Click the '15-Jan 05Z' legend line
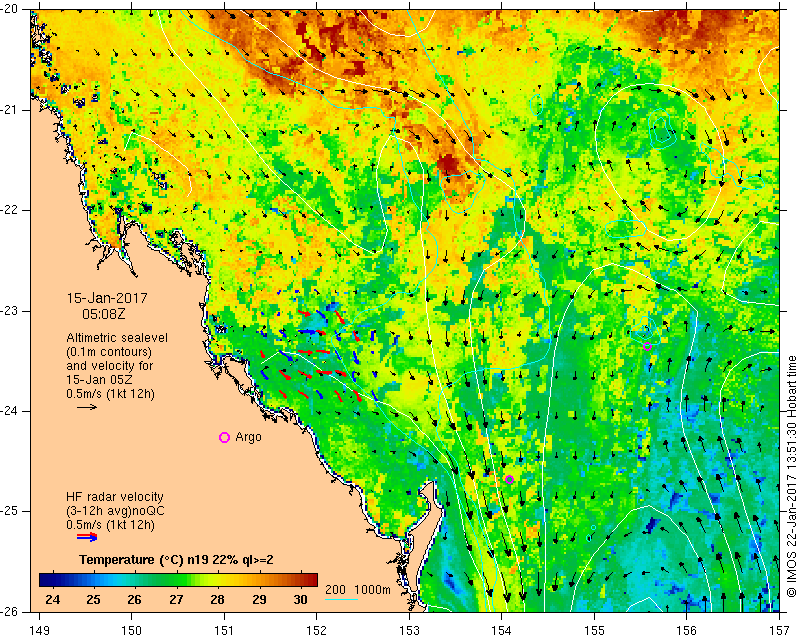Viewport: 800px width, 640px height. tap(100, 380)
